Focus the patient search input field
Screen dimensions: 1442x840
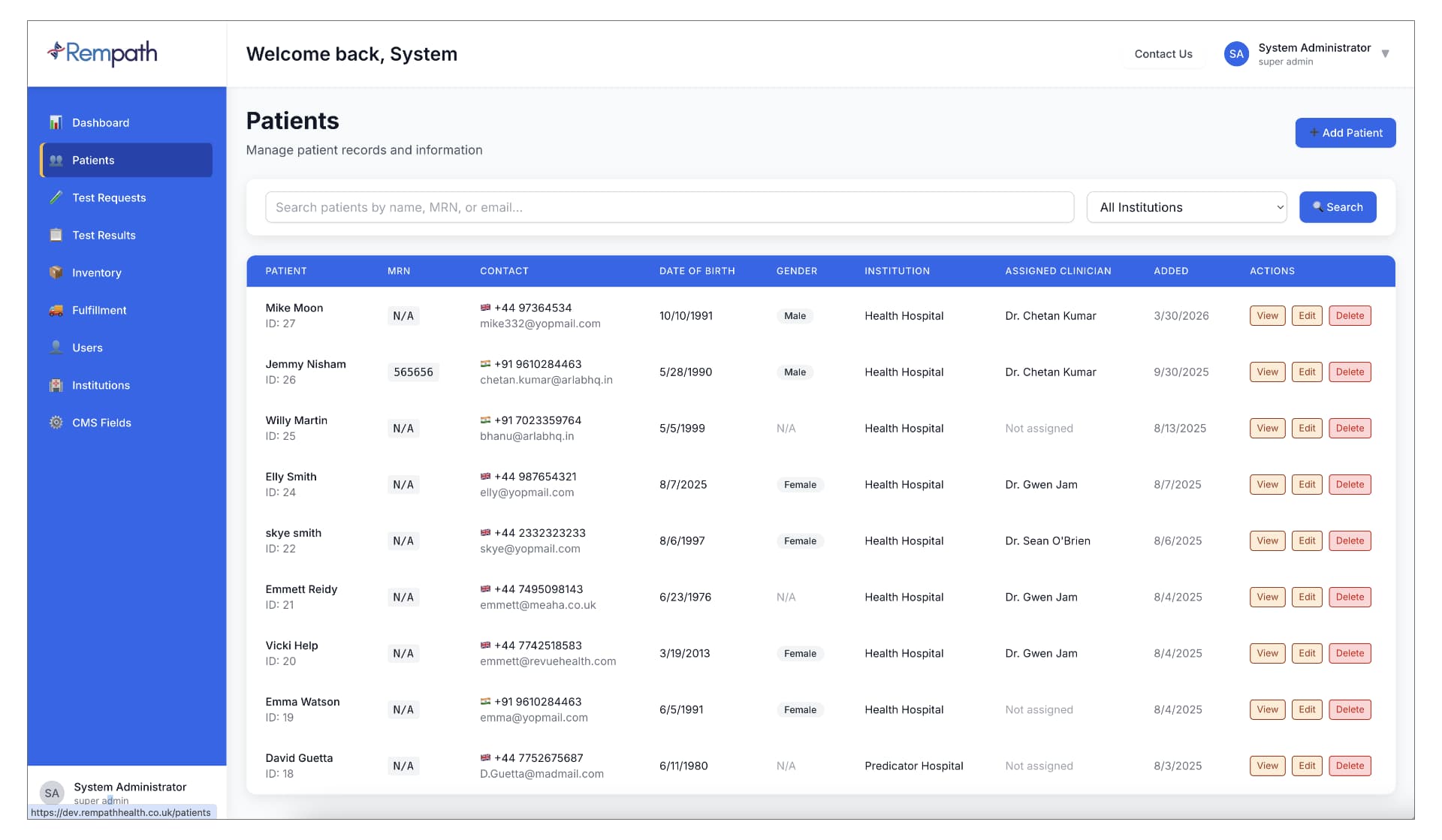pyautogui.click(x=669, y=207)
